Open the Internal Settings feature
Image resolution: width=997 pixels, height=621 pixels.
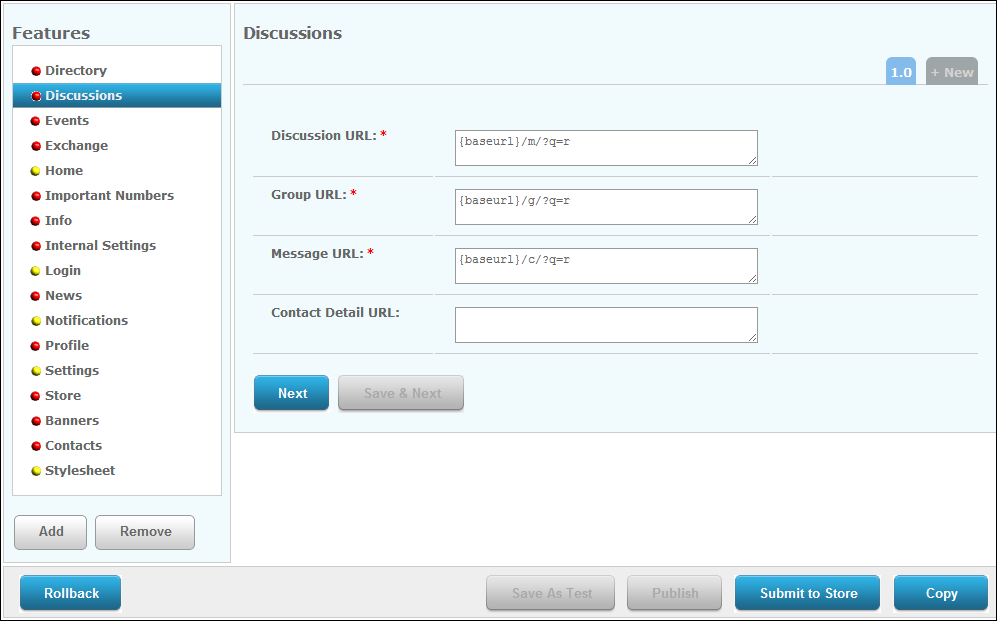click(100, 246)
